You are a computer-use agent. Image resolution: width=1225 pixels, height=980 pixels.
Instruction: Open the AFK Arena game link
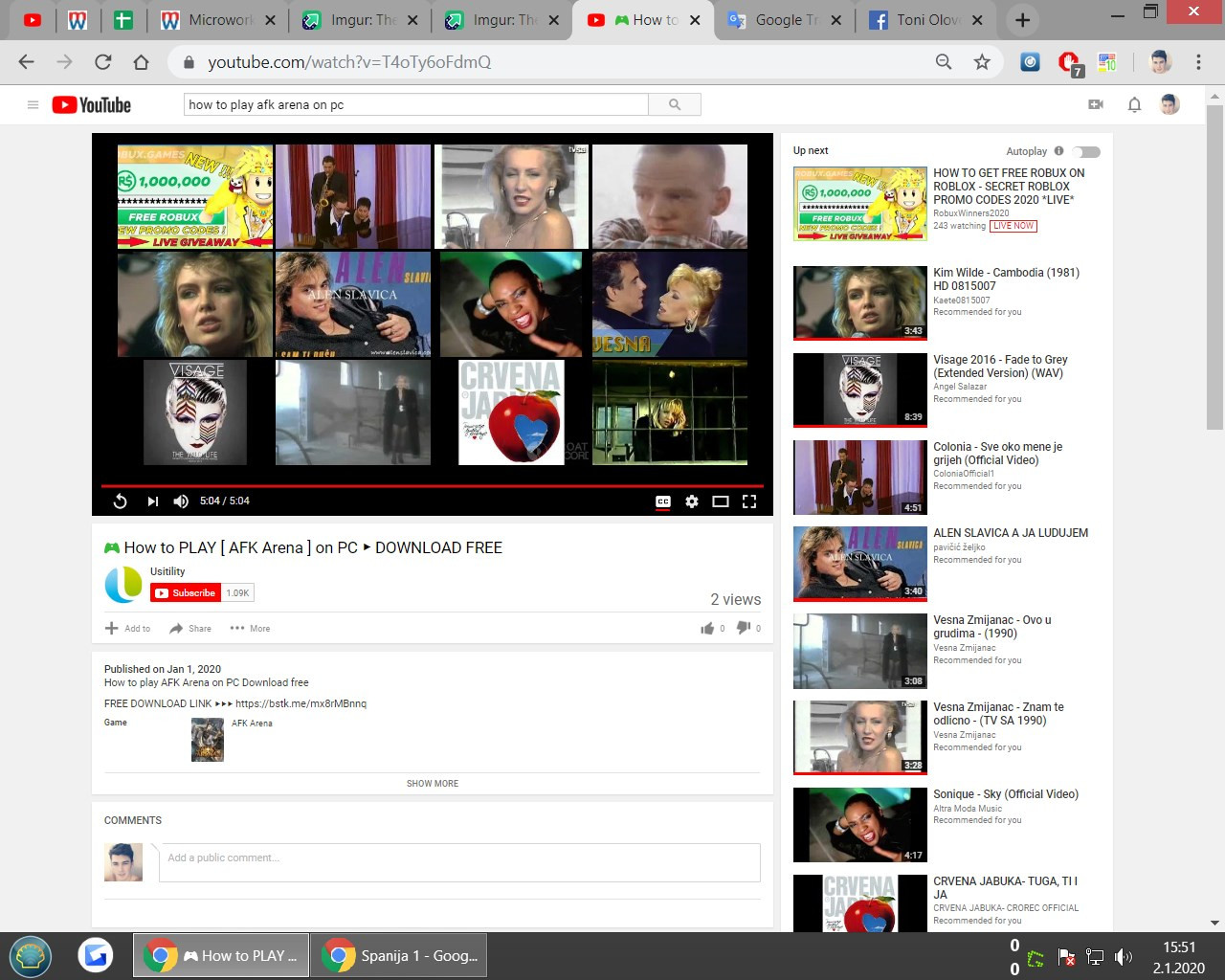pyautogui.click(x=252, y=724)
